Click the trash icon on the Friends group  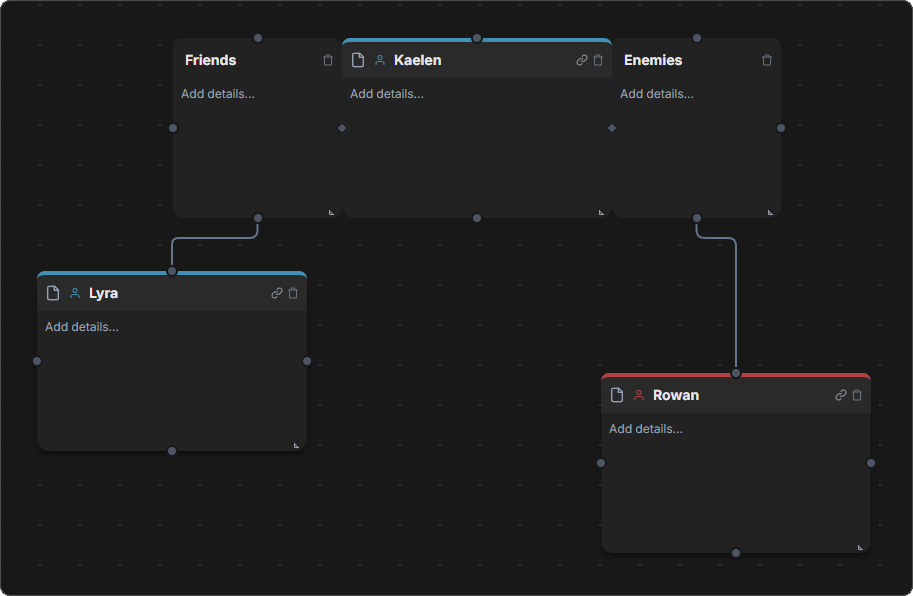(x=327, y=60)
